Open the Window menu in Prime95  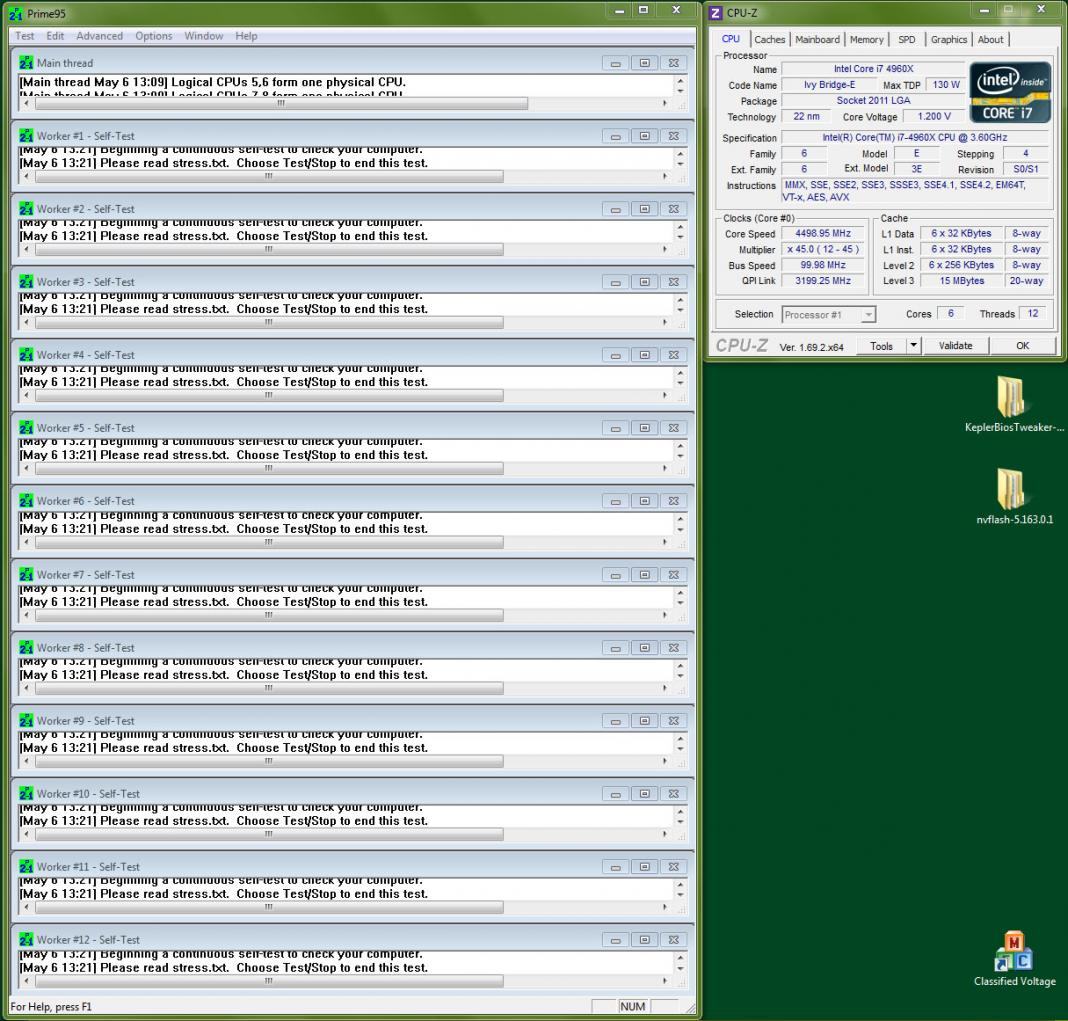[204, 36]
